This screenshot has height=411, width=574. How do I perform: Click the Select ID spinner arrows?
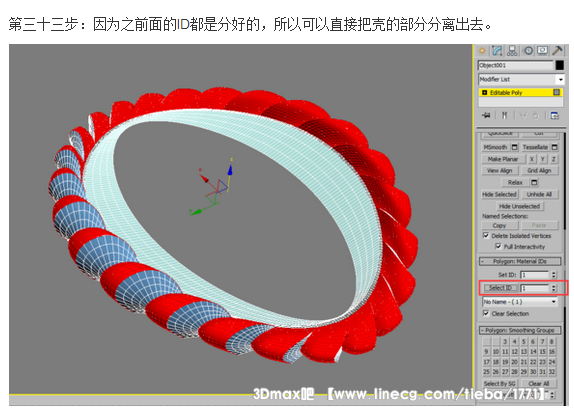click(554, 288)
